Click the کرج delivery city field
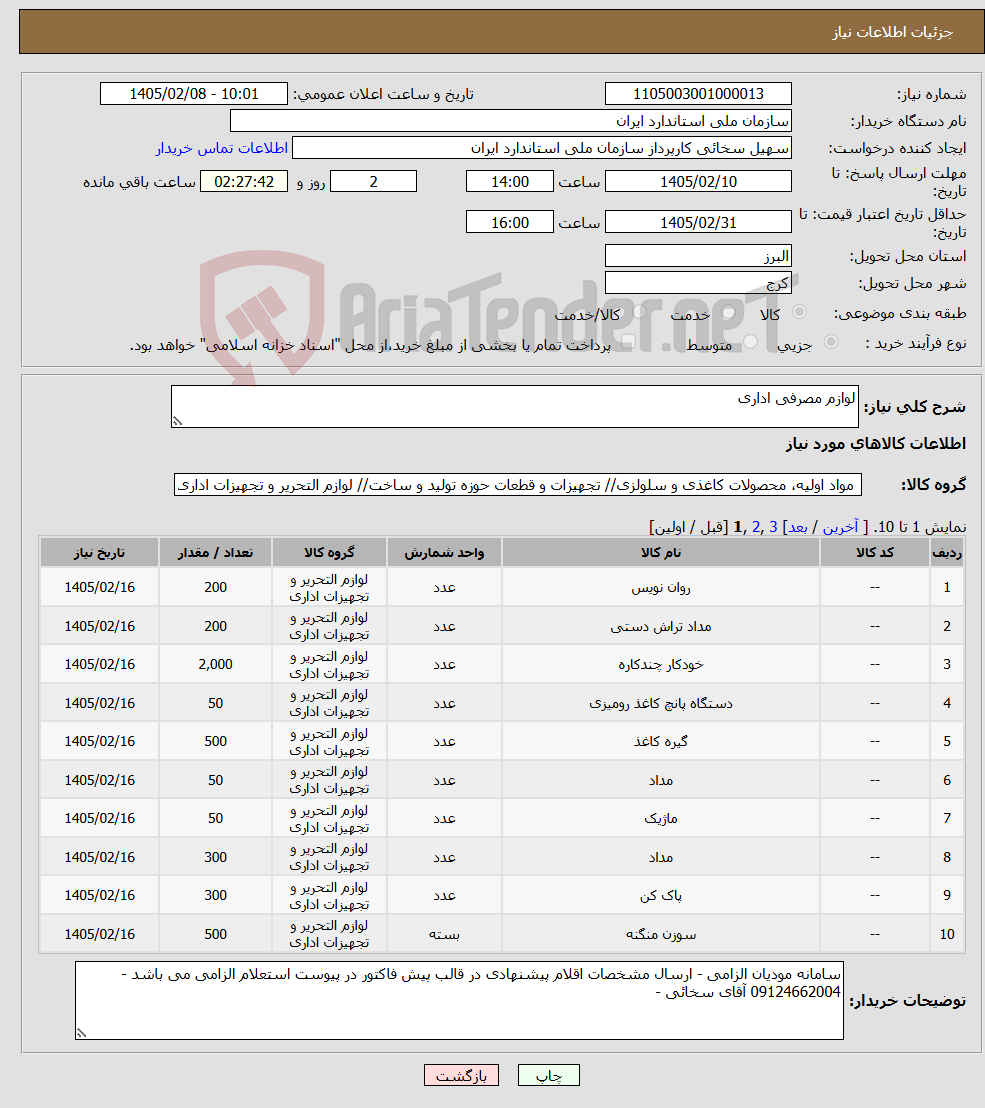 pos(698,283)
